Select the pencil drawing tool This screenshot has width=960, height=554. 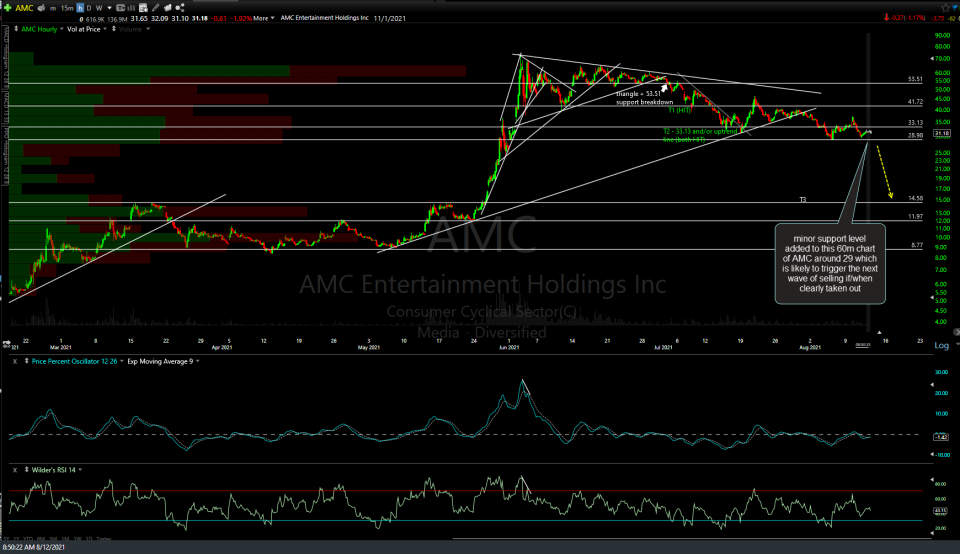tap(156, 8)
